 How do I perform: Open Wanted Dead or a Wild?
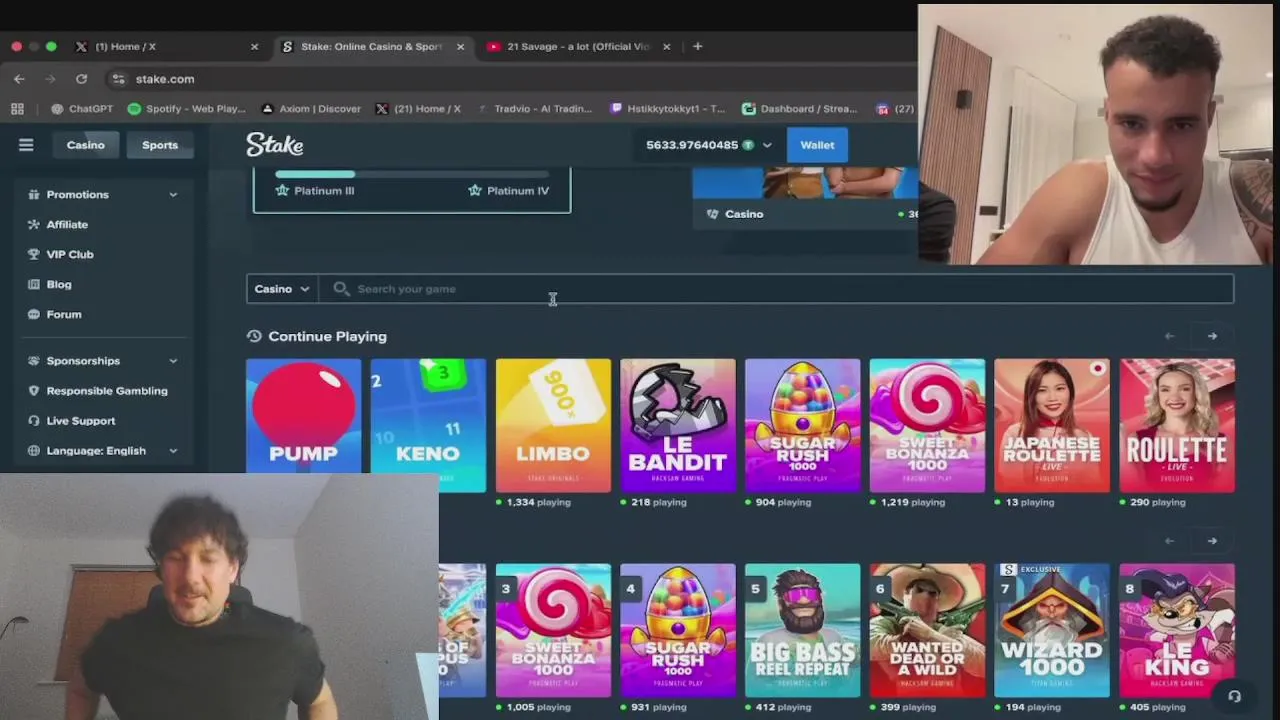(927, 631)
